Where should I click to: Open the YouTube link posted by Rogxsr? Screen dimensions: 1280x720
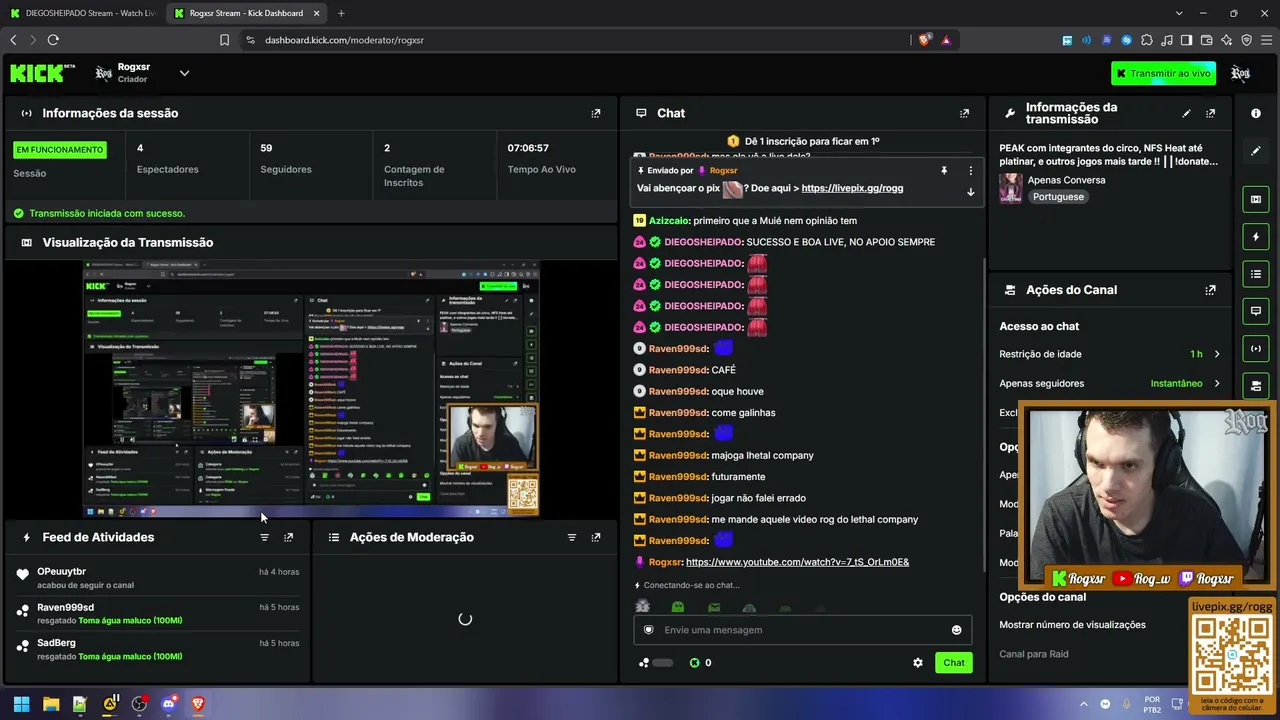[x=797, y=562]
